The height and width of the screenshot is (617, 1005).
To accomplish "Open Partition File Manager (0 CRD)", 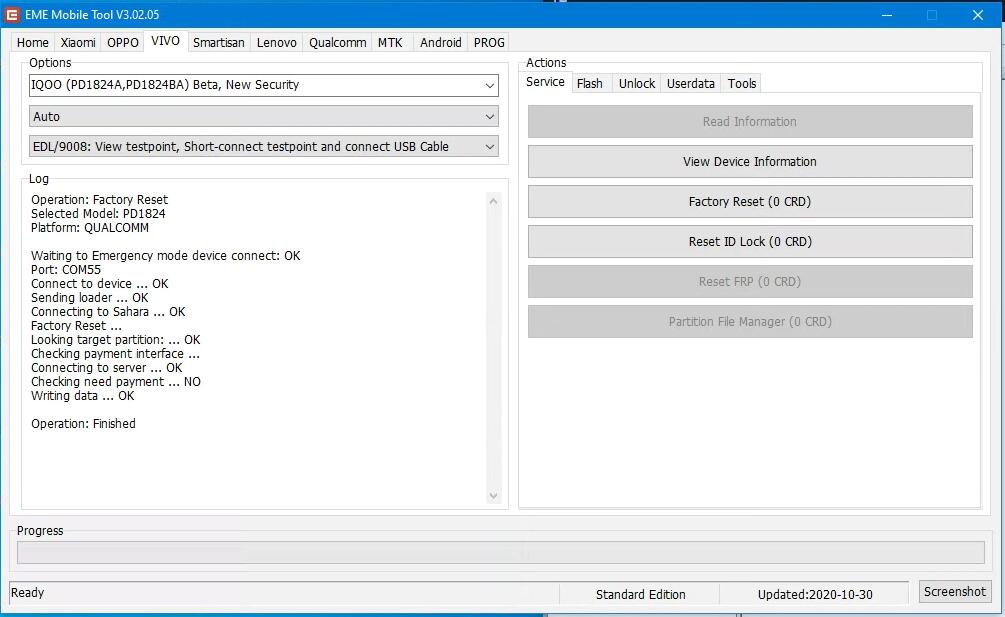I will pos(750,322).
